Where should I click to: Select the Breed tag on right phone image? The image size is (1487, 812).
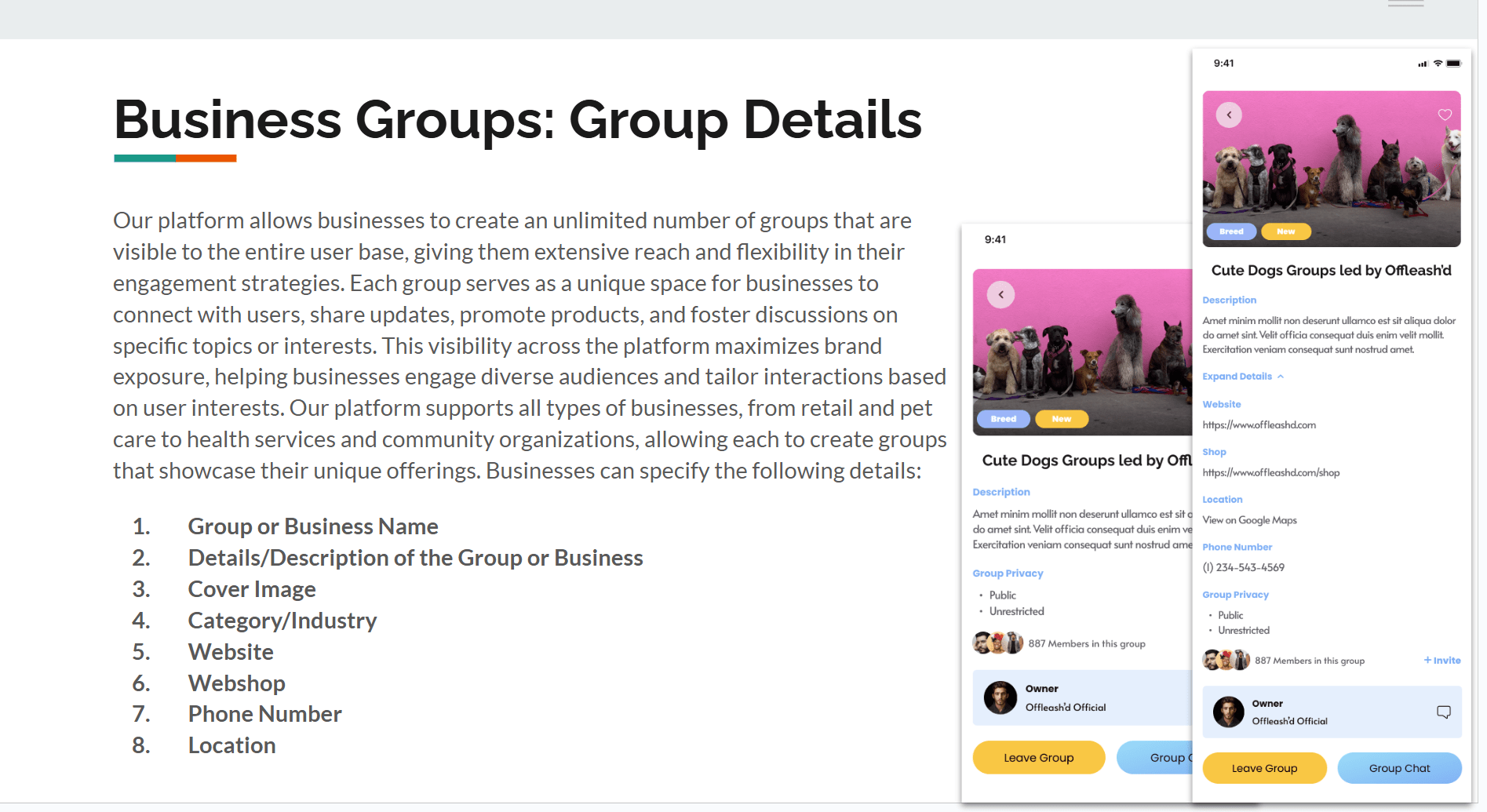(1231, 231)
